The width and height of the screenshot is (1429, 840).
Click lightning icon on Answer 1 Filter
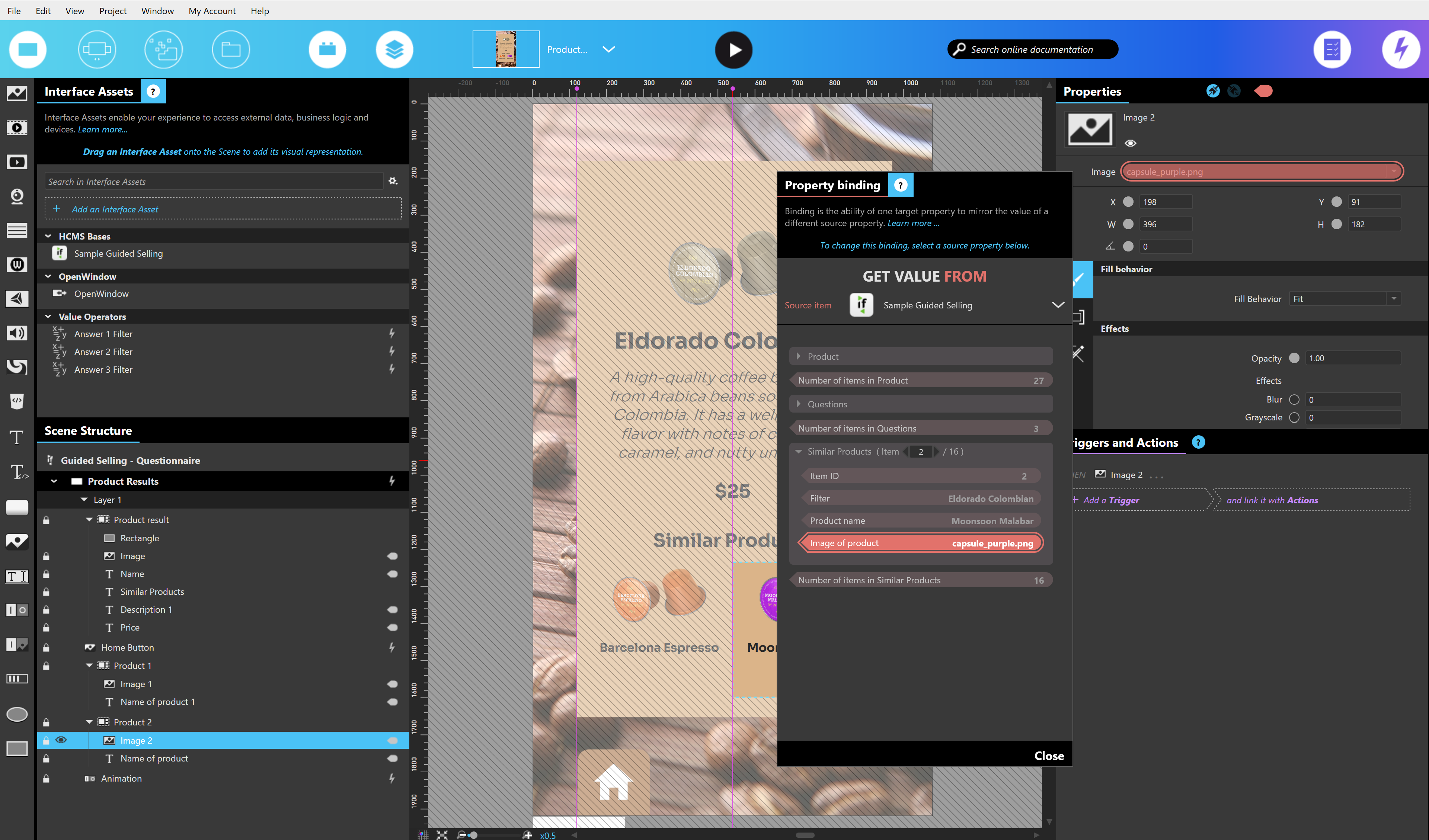(392, 333)
